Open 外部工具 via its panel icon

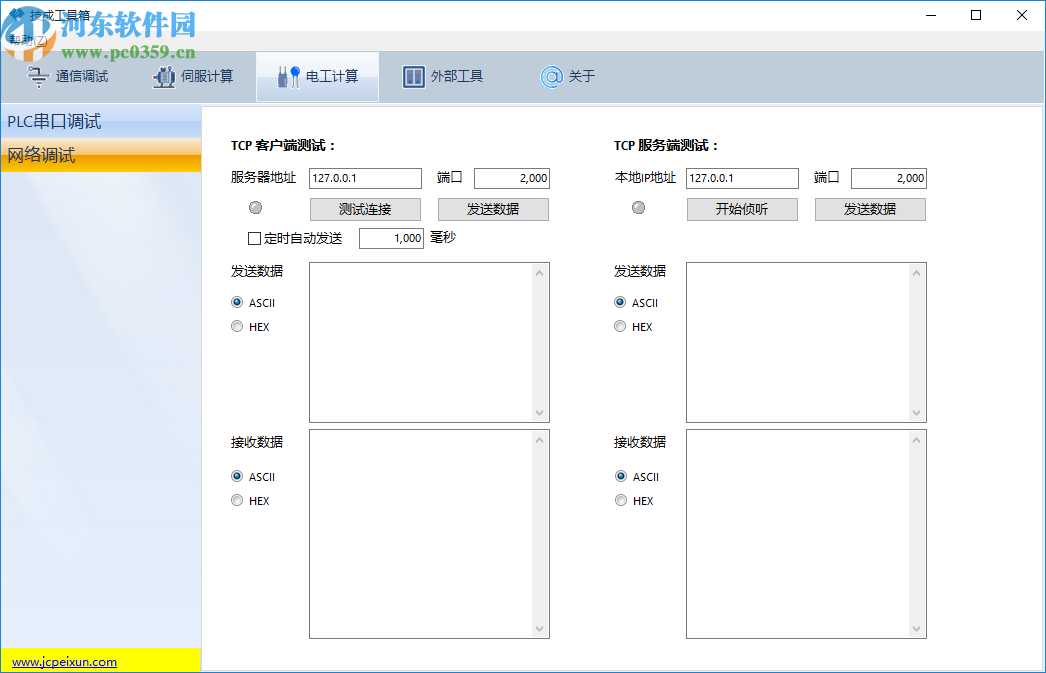point(413,76)
